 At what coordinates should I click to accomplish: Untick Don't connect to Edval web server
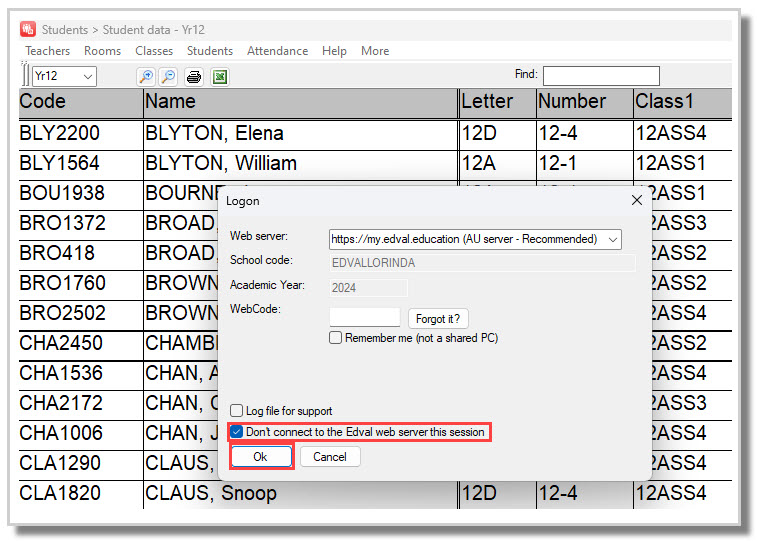236,431
